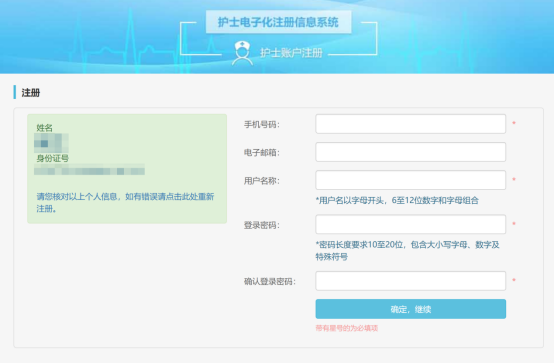Click the 确定，继续 button
554x364 pixels.
[411, 309]
